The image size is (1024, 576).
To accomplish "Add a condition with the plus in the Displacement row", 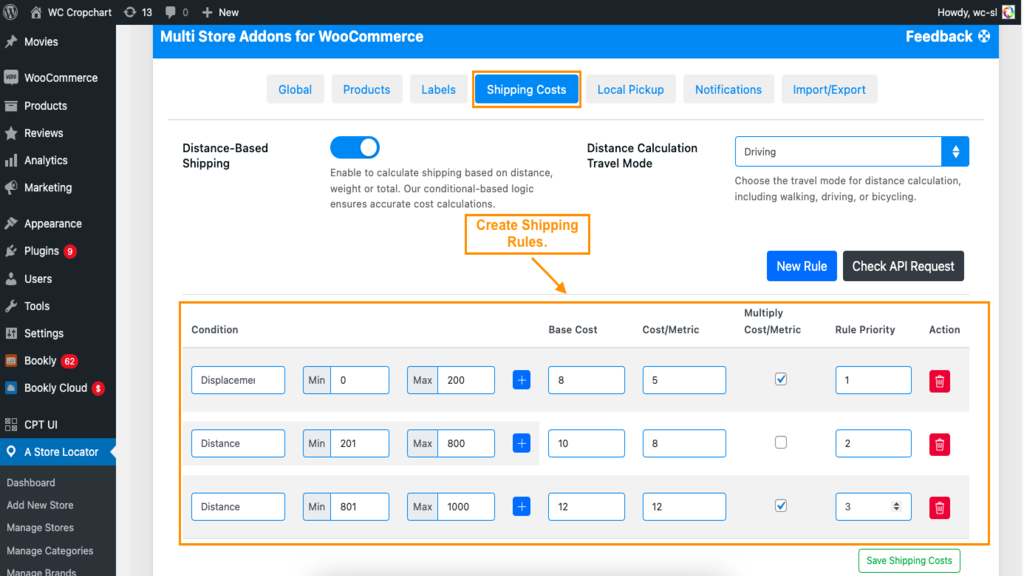I will point(521,380).
